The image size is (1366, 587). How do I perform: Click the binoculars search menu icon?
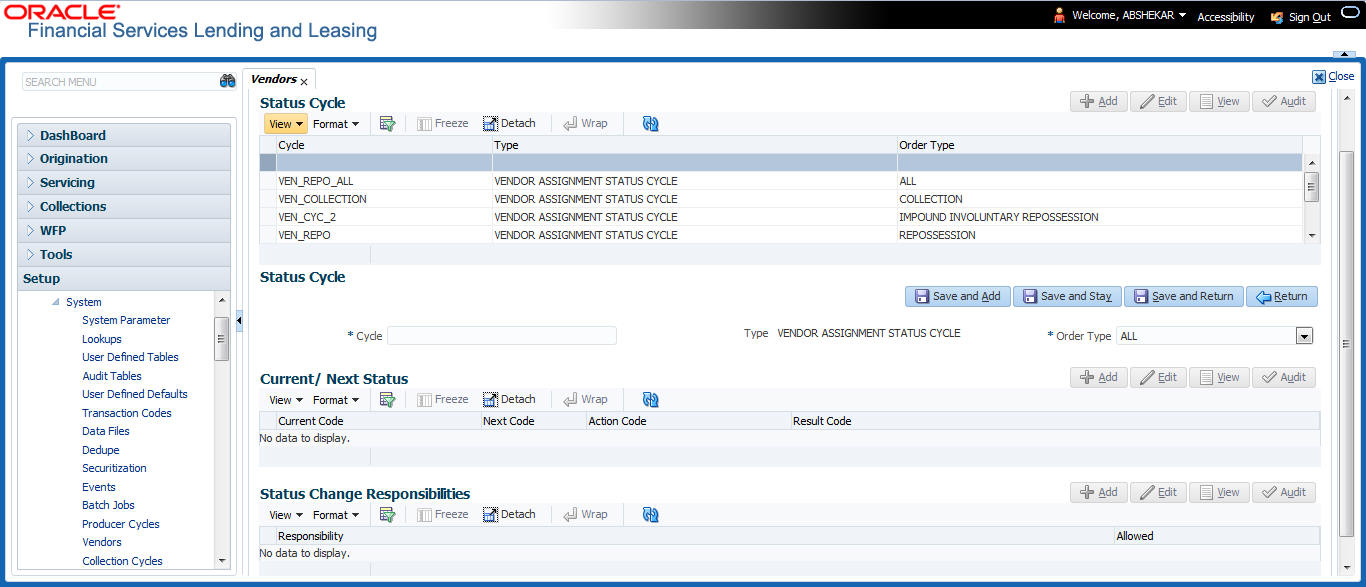pyautogui.click(x=227, y=81)
